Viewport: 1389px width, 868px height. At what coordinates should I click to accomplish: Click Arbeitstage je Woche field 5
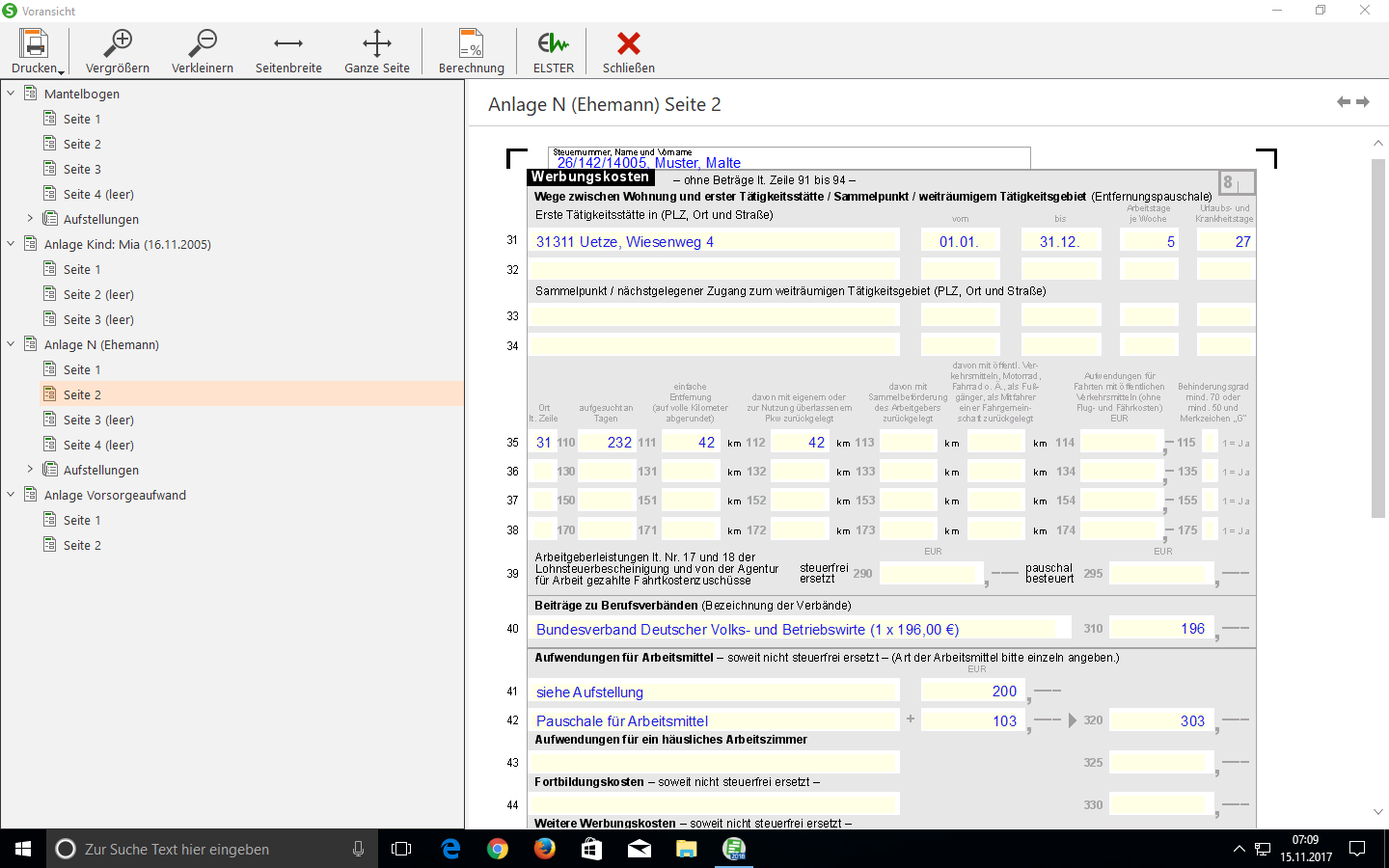coord(1149,241)
